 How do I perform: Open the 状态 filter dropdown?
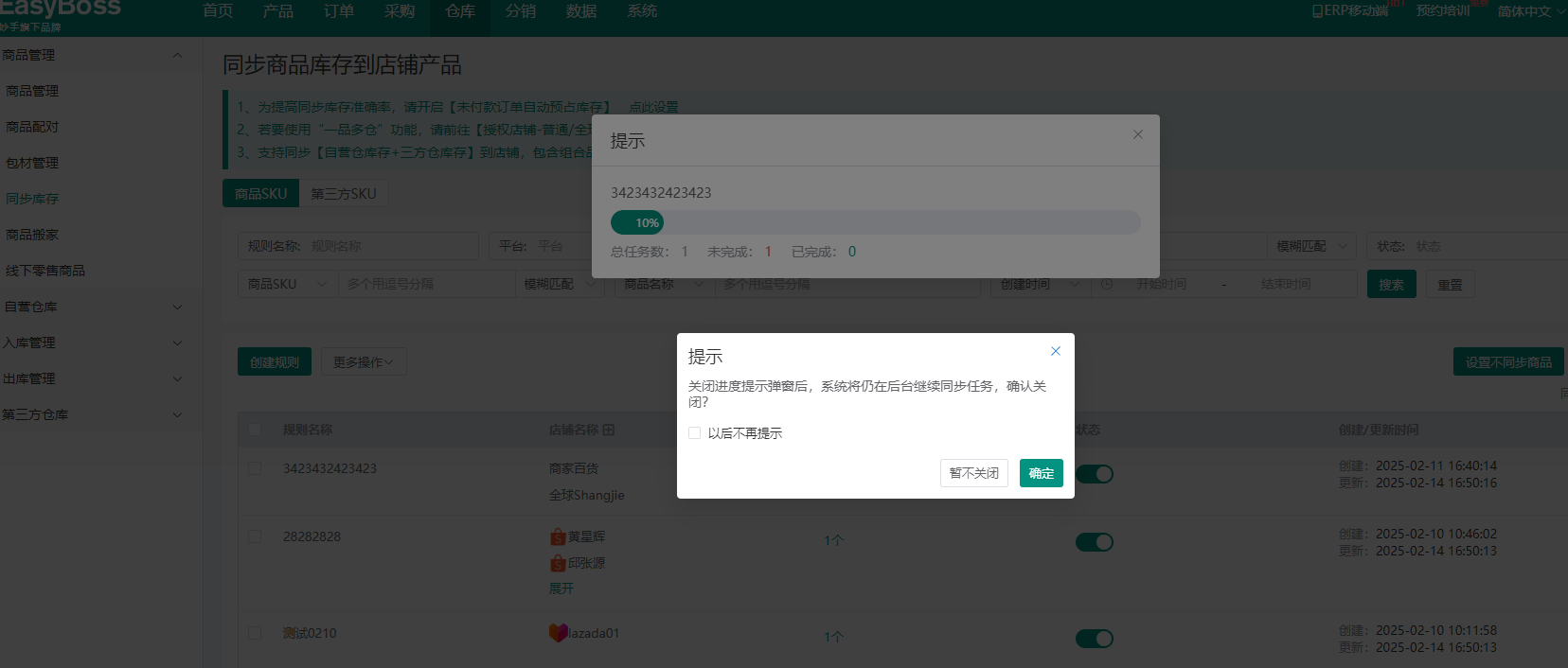coord(1468,246)
